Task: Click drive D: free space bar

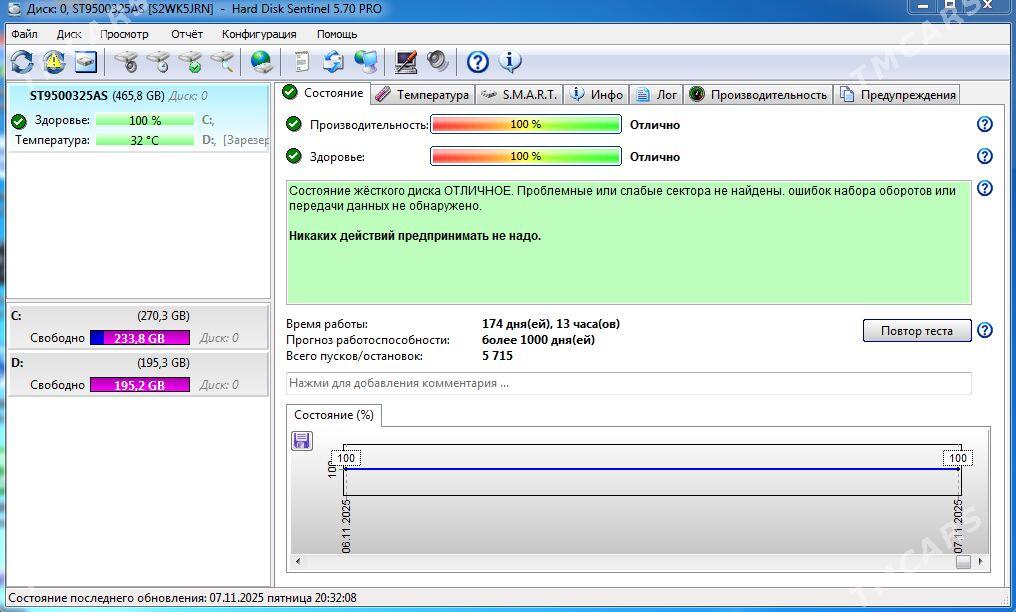Action: pyautogui.click(x=140, y=385)
